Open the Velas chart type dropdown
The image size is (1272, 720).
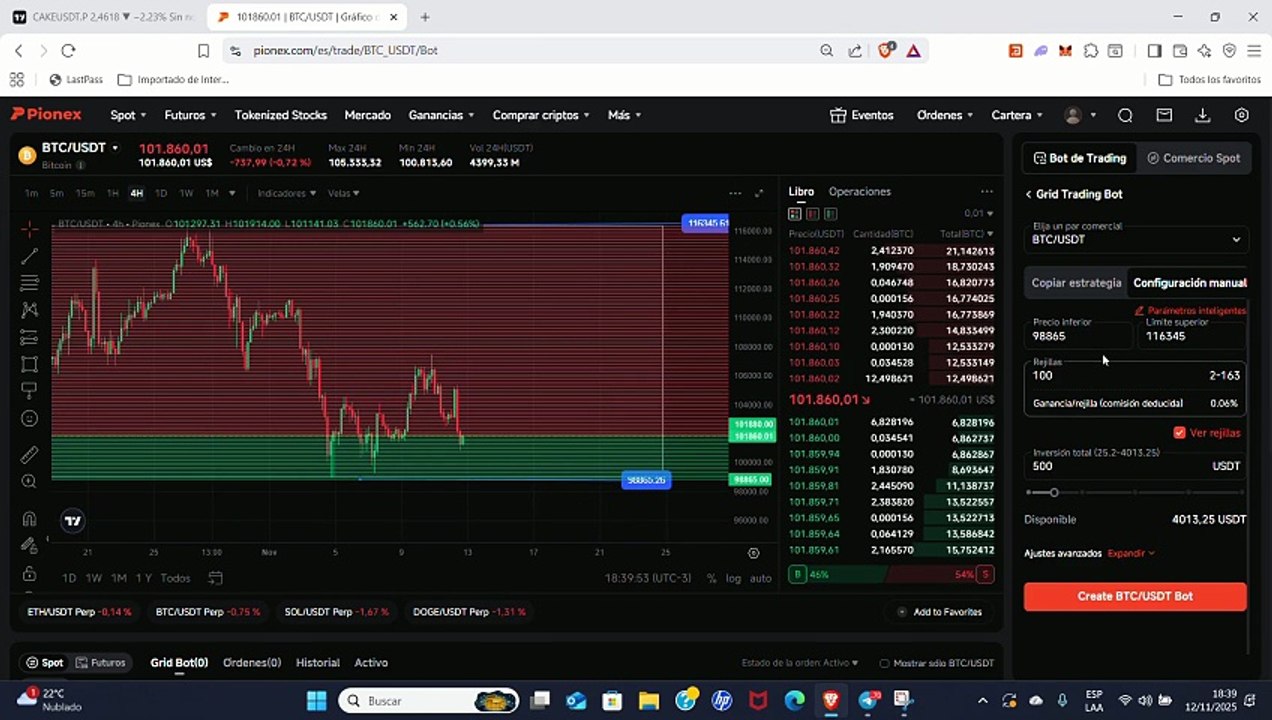click(344, 193)
